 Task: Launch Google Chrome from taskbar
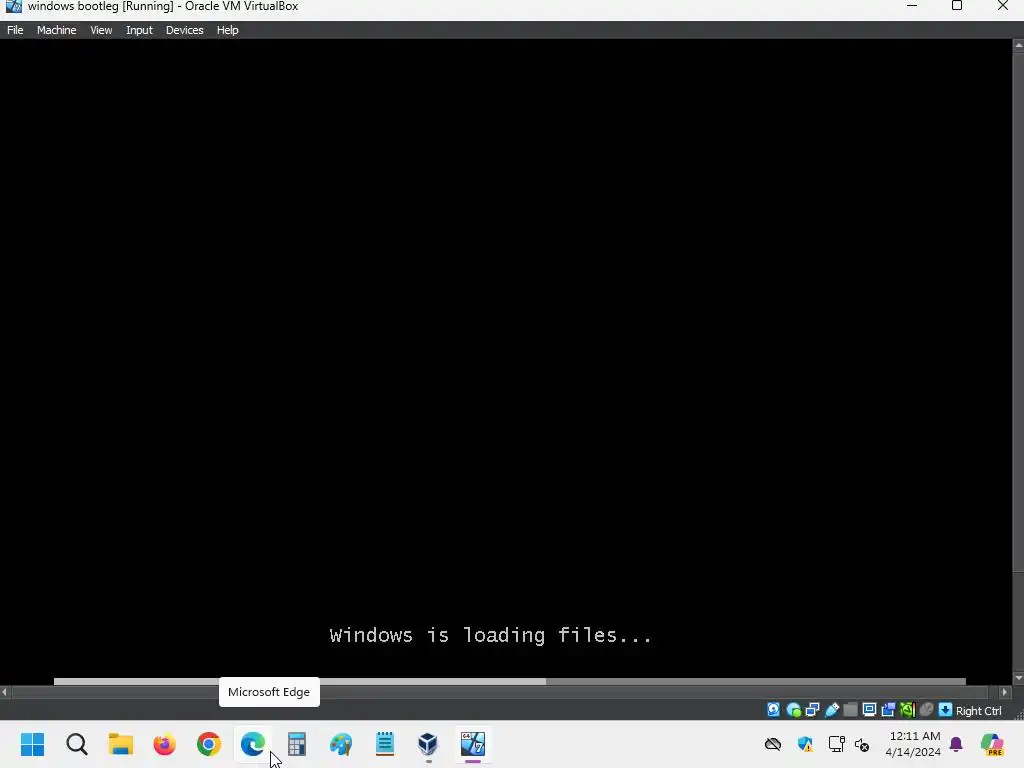(x=209, y=744)
